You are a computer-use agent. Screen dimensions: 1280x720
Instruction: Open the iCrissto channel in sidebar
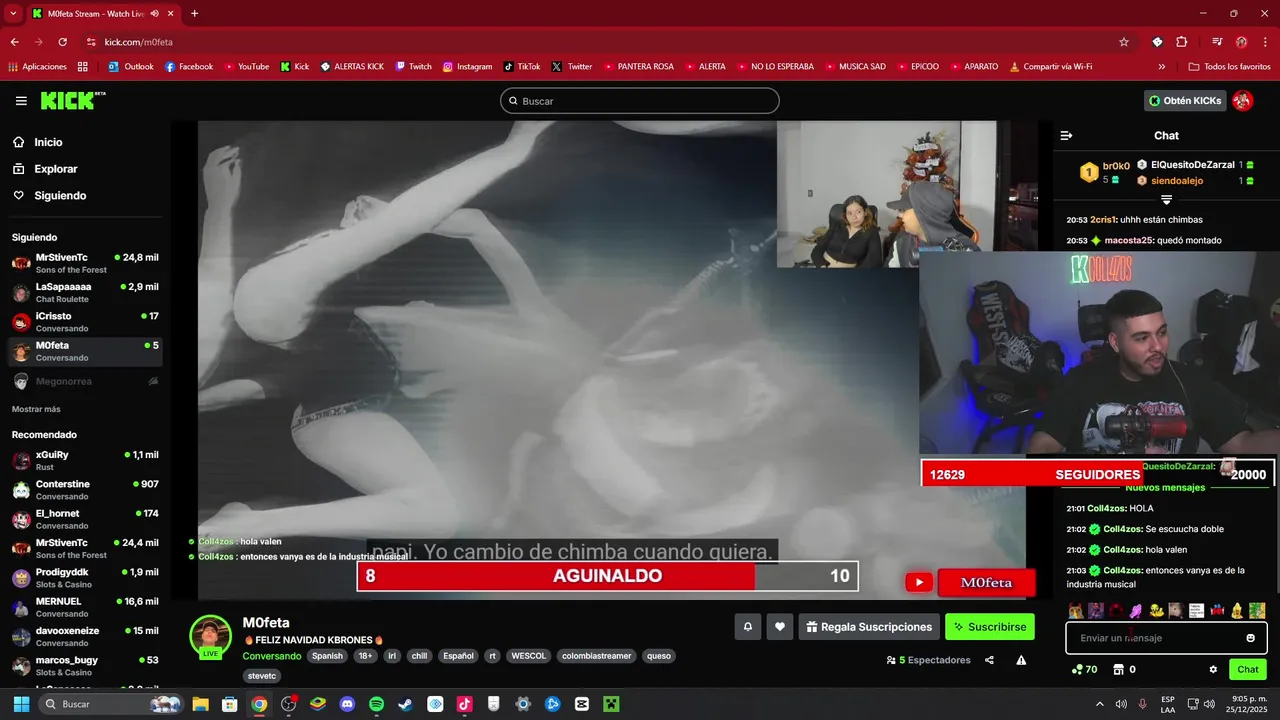[85, 322]
